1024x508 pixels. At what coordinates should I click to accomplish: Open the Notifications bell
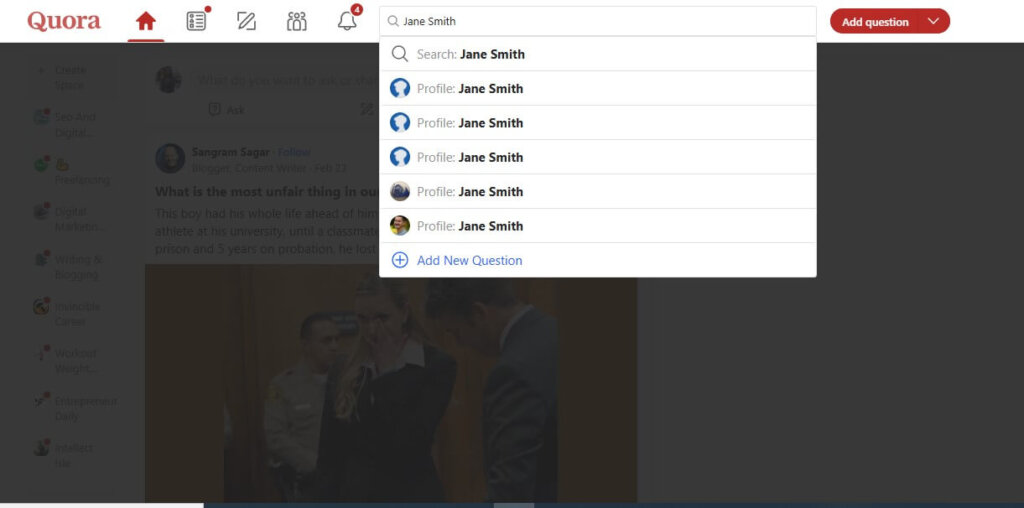coord(347,22)
